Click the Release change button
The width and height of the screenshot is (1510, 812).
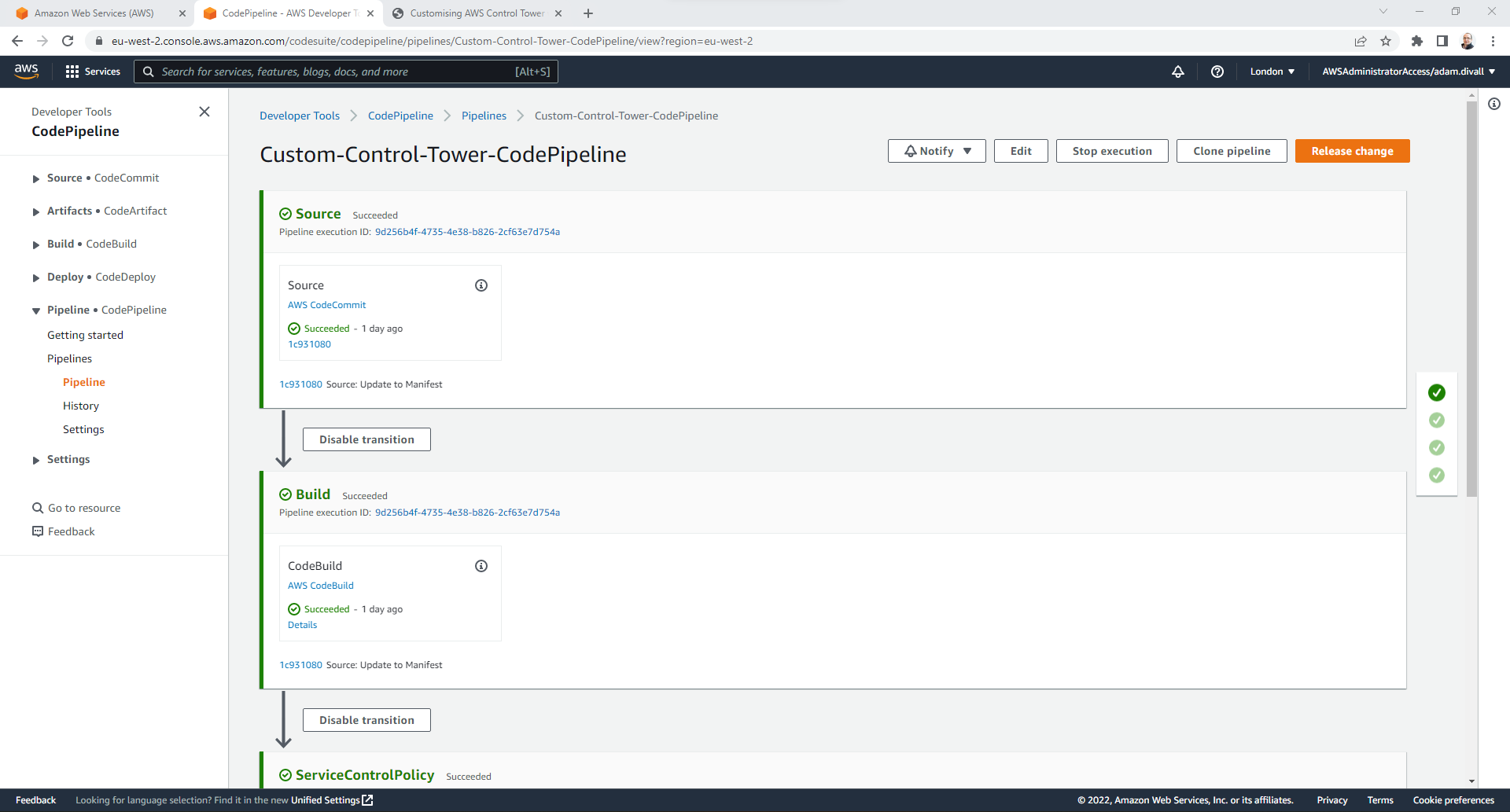(1352, 151)
